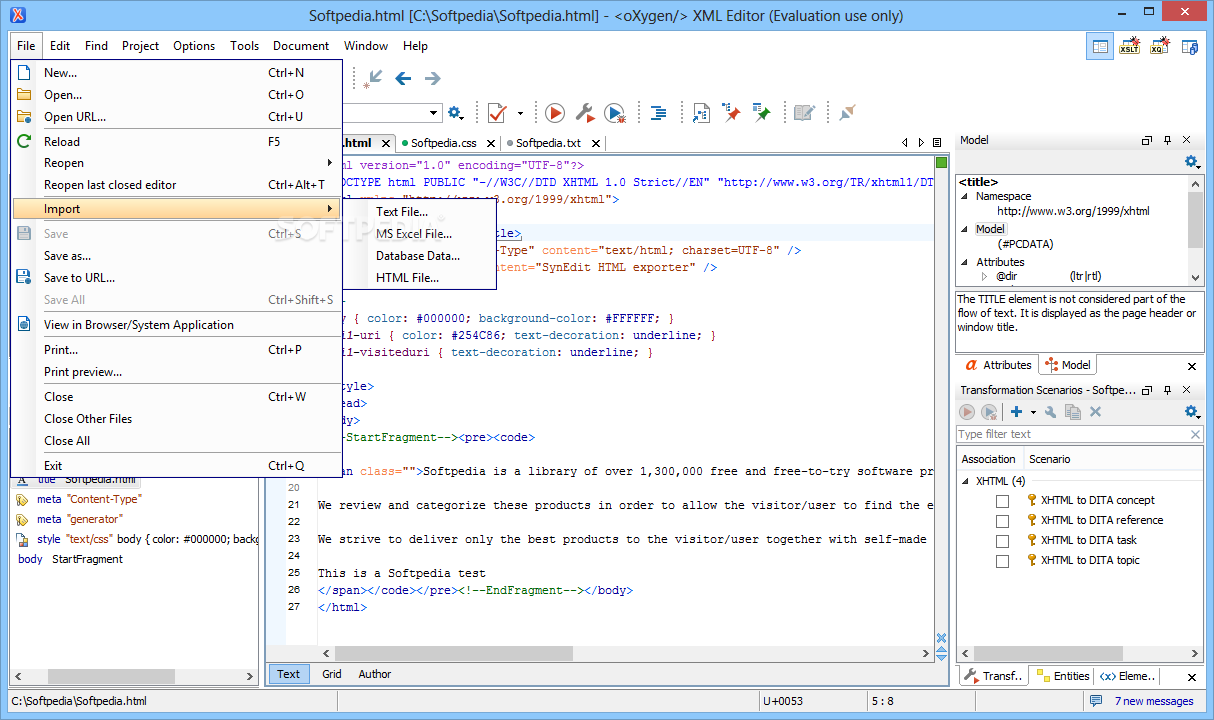Open XPath settings gear dropdown
Viewport: 1214px width, 720px height.
click(x=456, y=113)
